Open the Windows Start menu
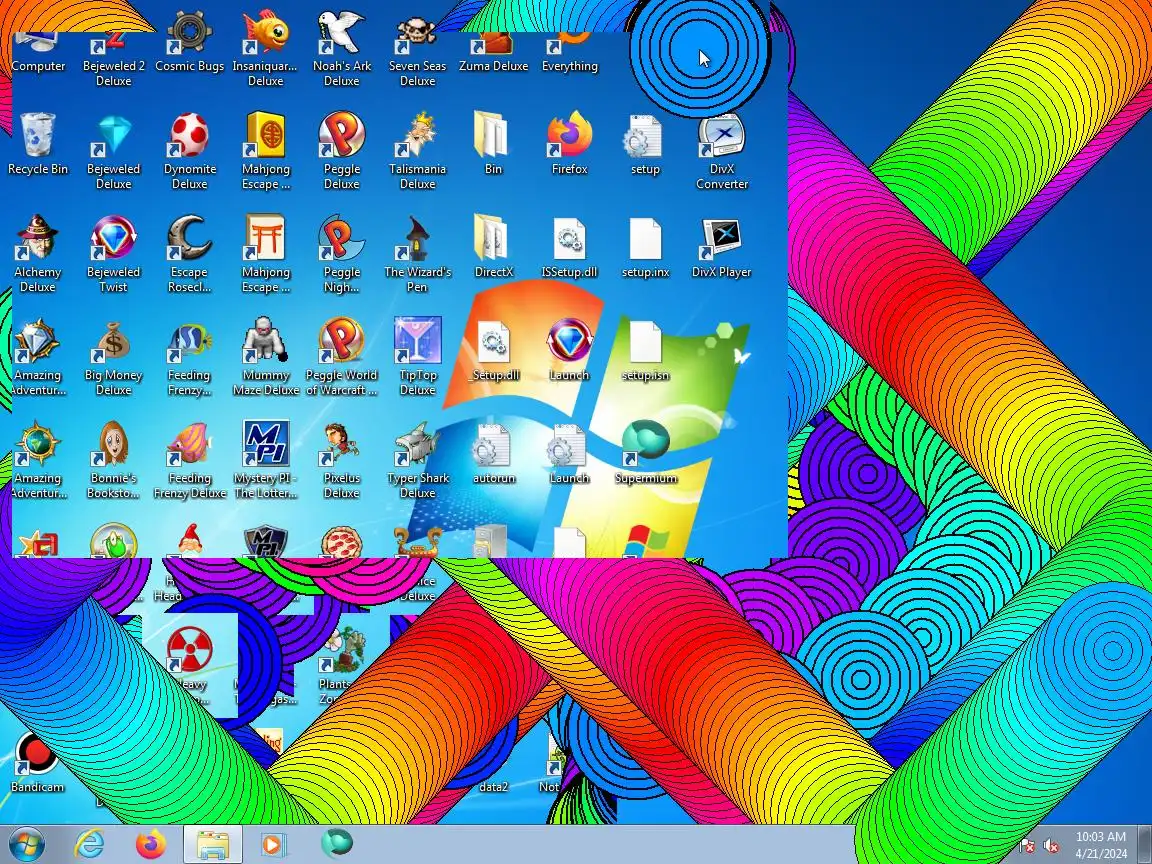This screenshot has height=864, width=1152. point(26,844)
